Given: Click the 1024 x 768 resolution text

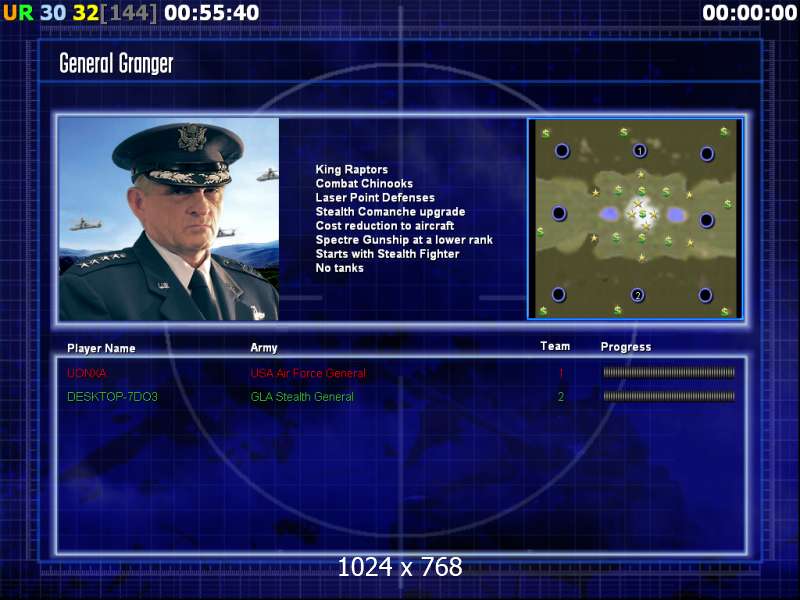Looking at the screenshot, I should pyautogui.click(x=400, y=567).
